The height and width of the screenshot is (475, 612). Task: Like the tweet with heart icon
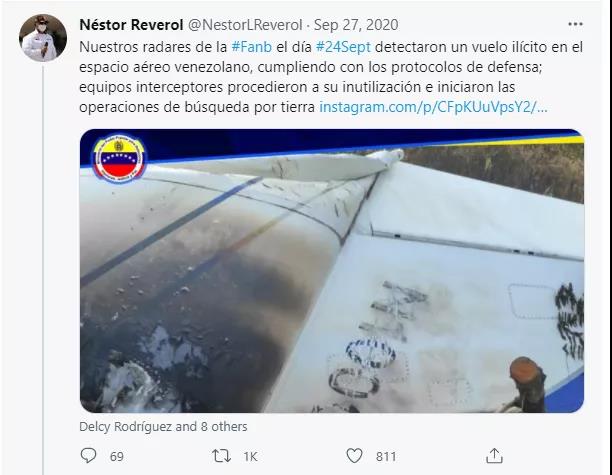[x=354, y=455]
